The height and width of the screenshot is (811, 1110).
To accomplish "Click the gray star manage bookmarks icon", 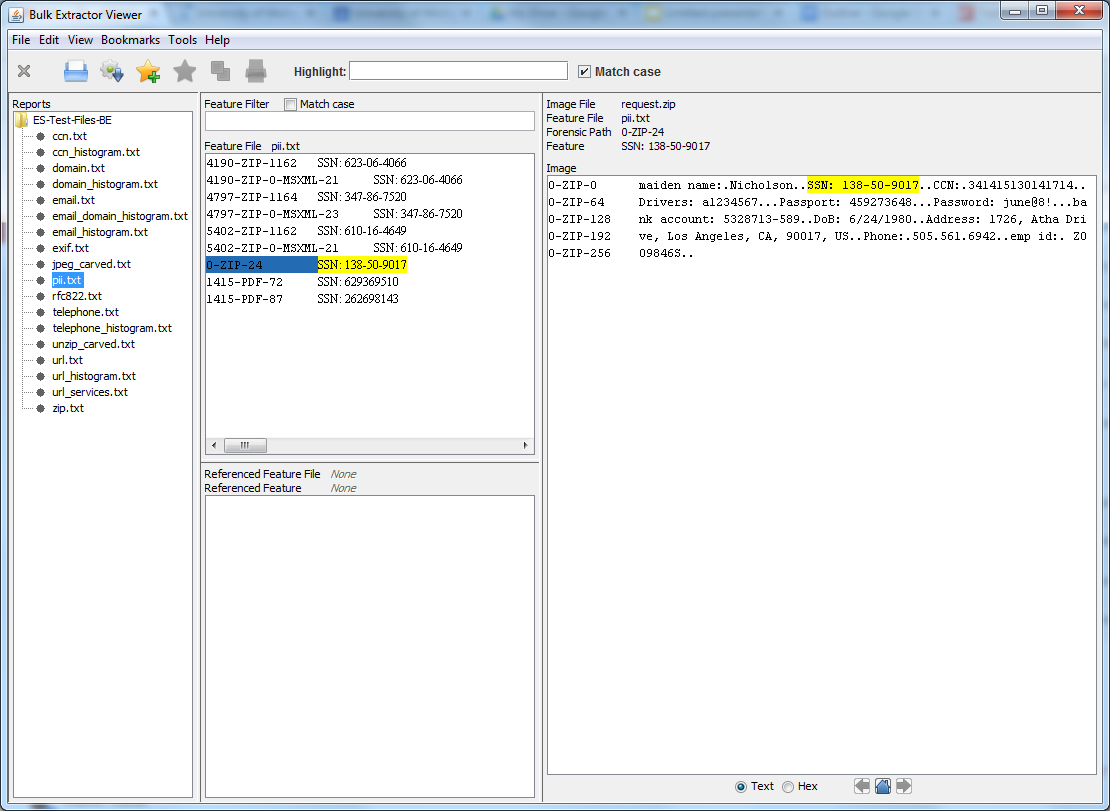I will [184, 71].
